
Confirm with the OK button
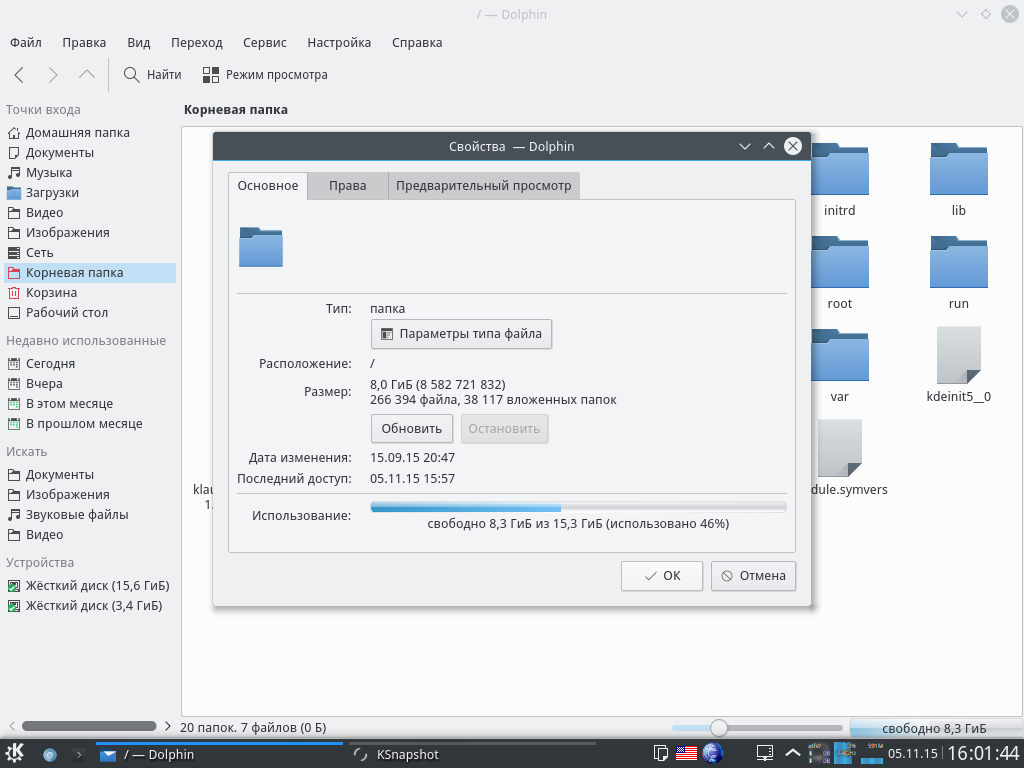coord(662,576)
